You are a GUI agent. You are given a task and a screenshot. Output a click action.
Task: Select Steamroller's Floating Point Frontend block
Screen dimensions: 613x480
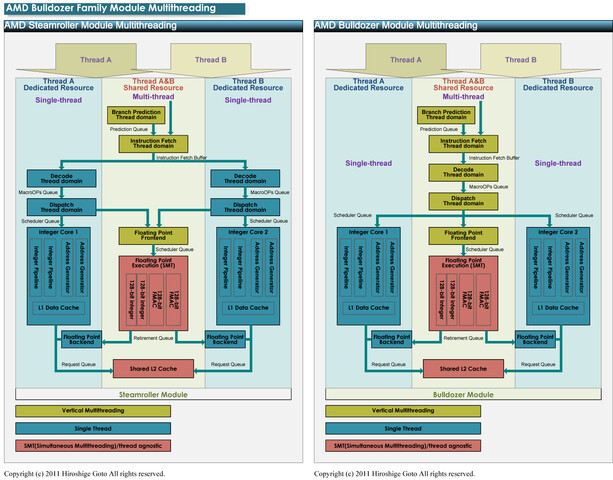click(x=153, y=236)
